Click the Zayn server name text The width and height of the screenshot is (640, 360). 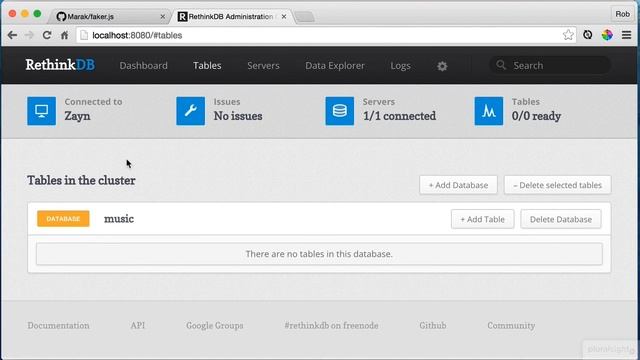(78, 116)
